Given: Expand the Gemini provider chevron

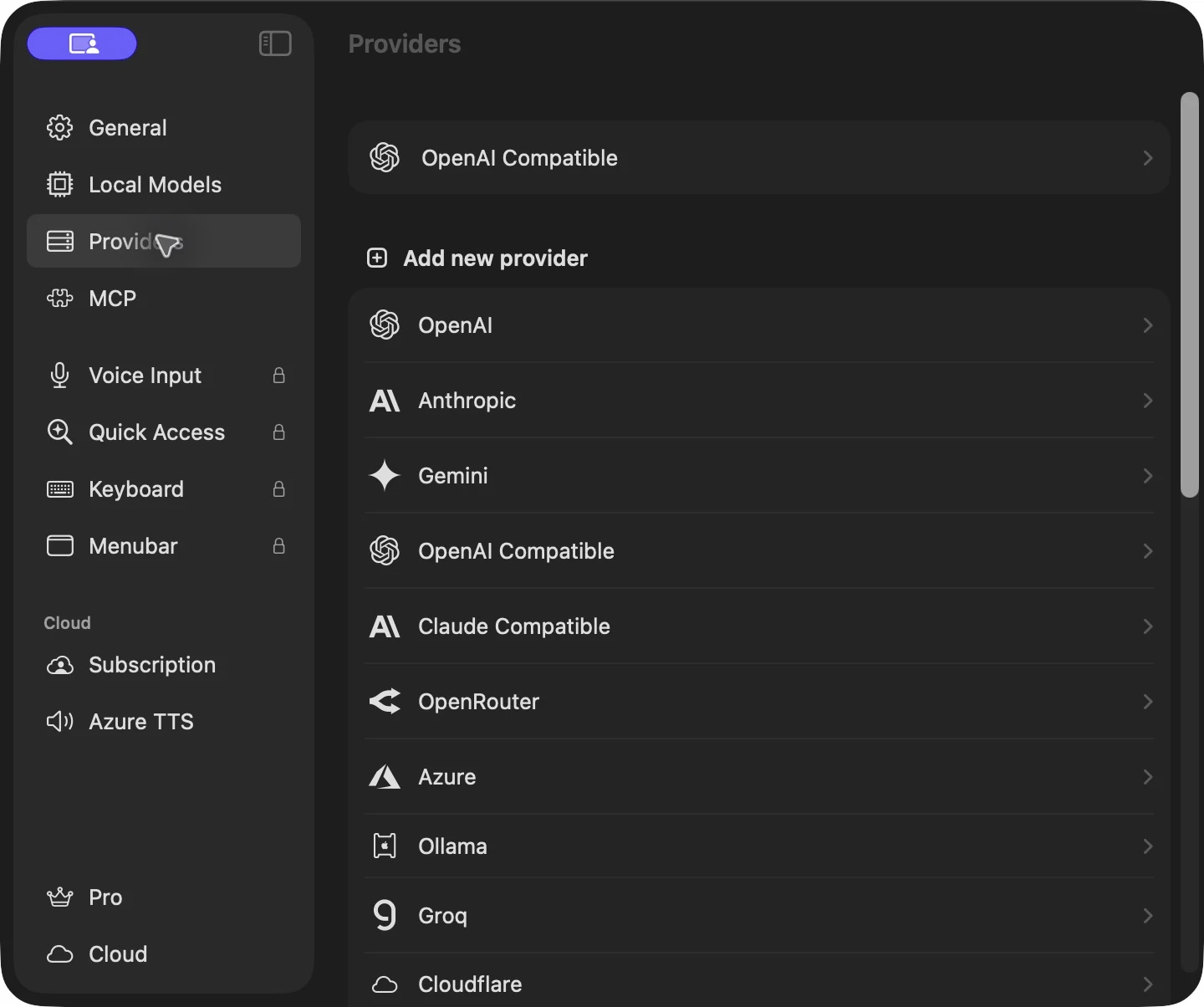Looking at the screenshot, I should tap(1148, 475).
